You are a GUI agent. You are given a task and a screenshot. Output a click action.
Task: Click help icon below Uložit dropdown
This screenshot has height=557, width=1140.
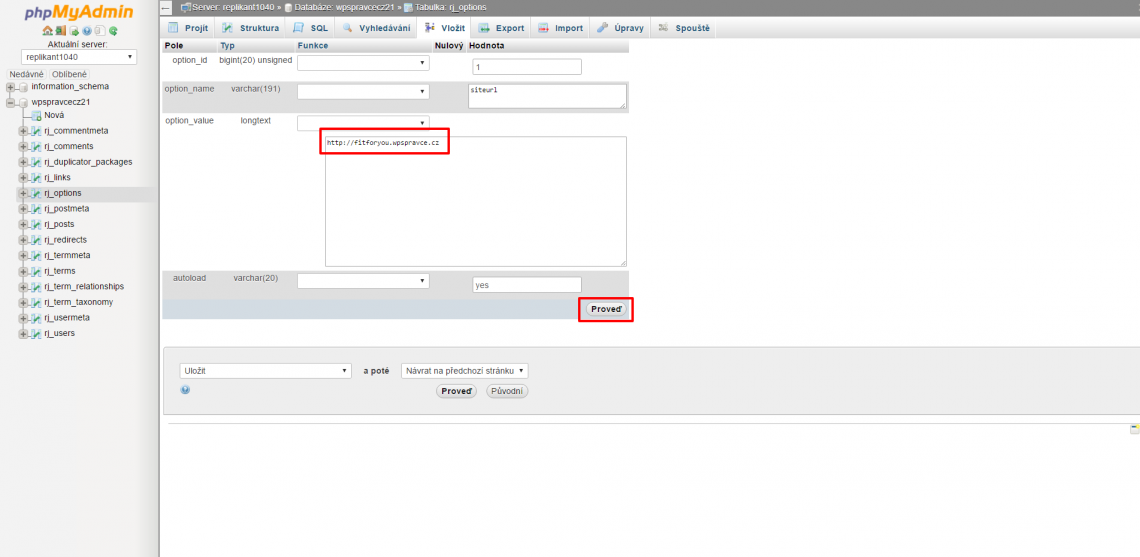point(185,390)
